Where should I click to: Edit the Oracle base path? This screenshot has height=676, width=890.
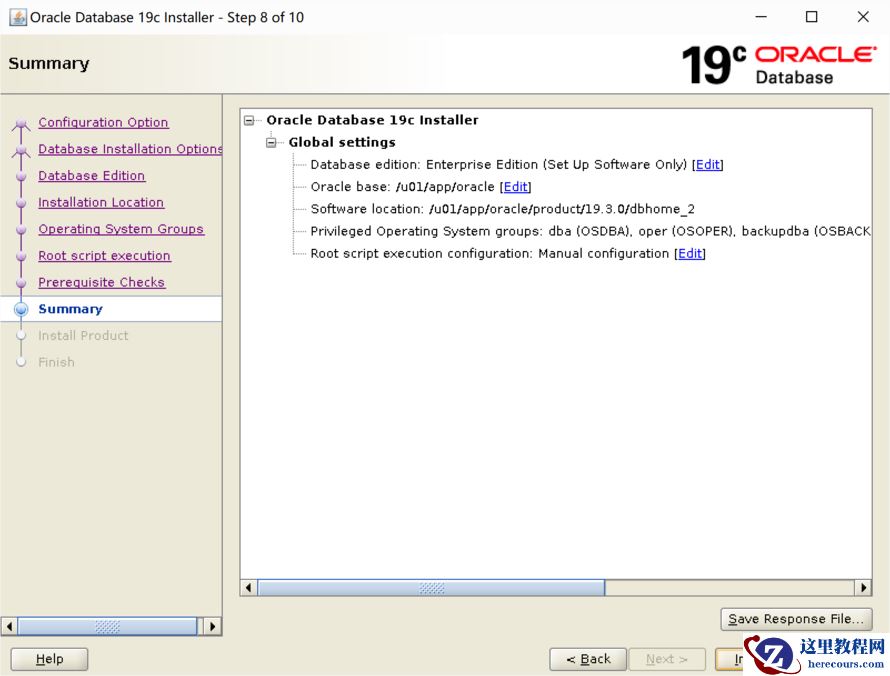(x=515, y=187)
